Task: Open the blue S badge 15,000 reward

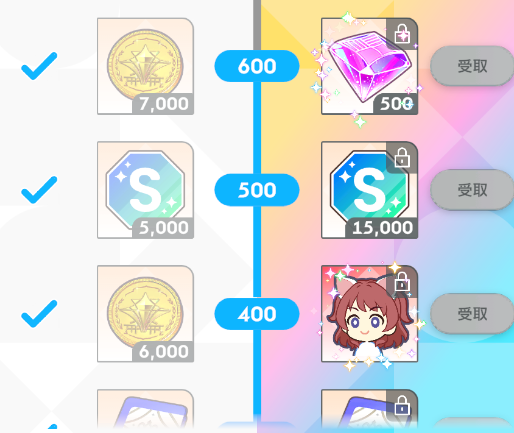Action: (x=369, y=190)
